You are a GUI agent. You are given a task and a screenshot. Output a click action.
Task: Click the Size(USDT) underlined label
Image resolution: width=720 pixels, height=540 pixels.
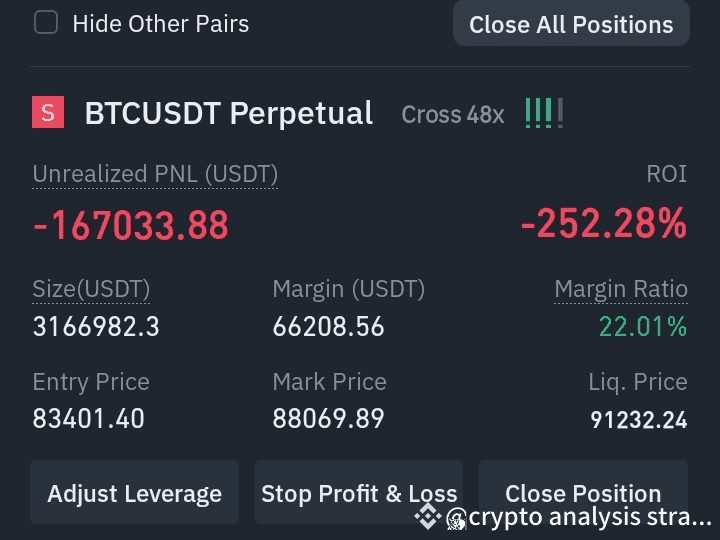pos(91,289)
